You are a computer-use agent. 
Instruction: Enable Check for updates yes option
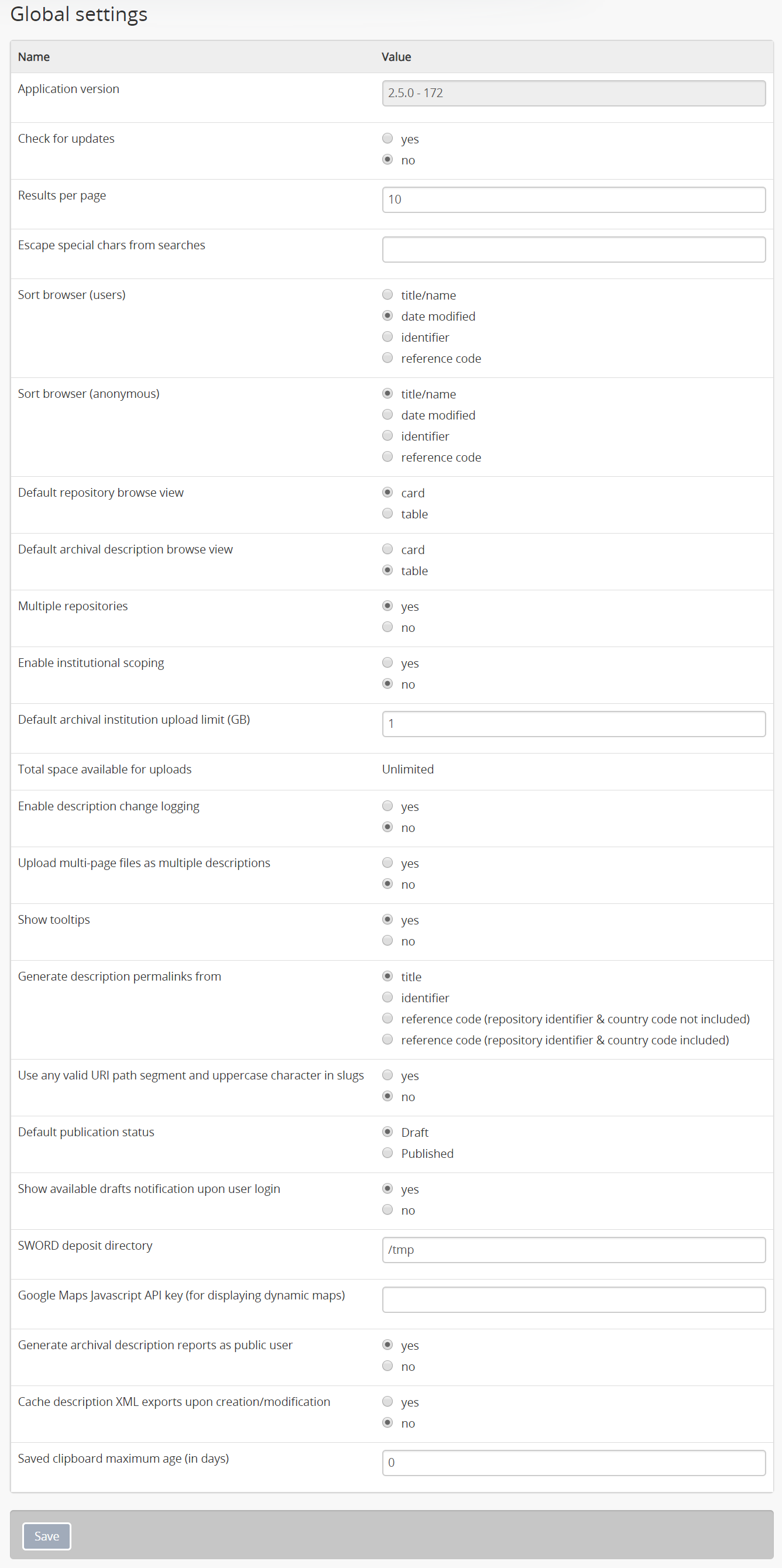pos(387,138)
